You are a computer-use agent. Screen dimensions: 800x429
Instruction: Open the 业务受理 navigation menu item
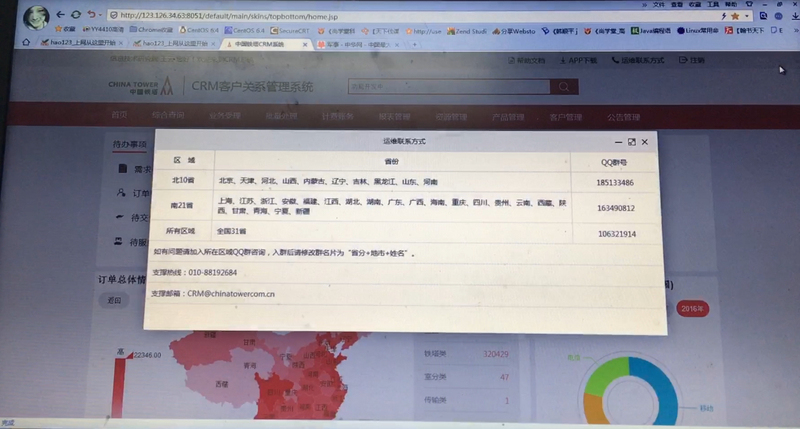point(224,116)
